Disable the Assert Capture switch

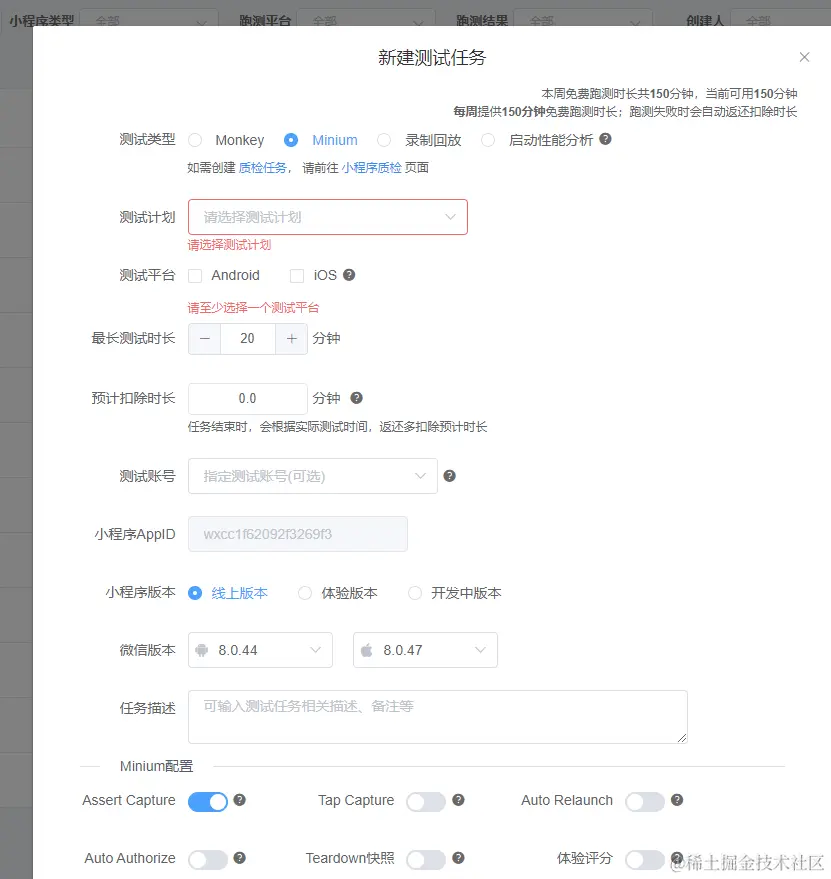(x=207, y=802)
